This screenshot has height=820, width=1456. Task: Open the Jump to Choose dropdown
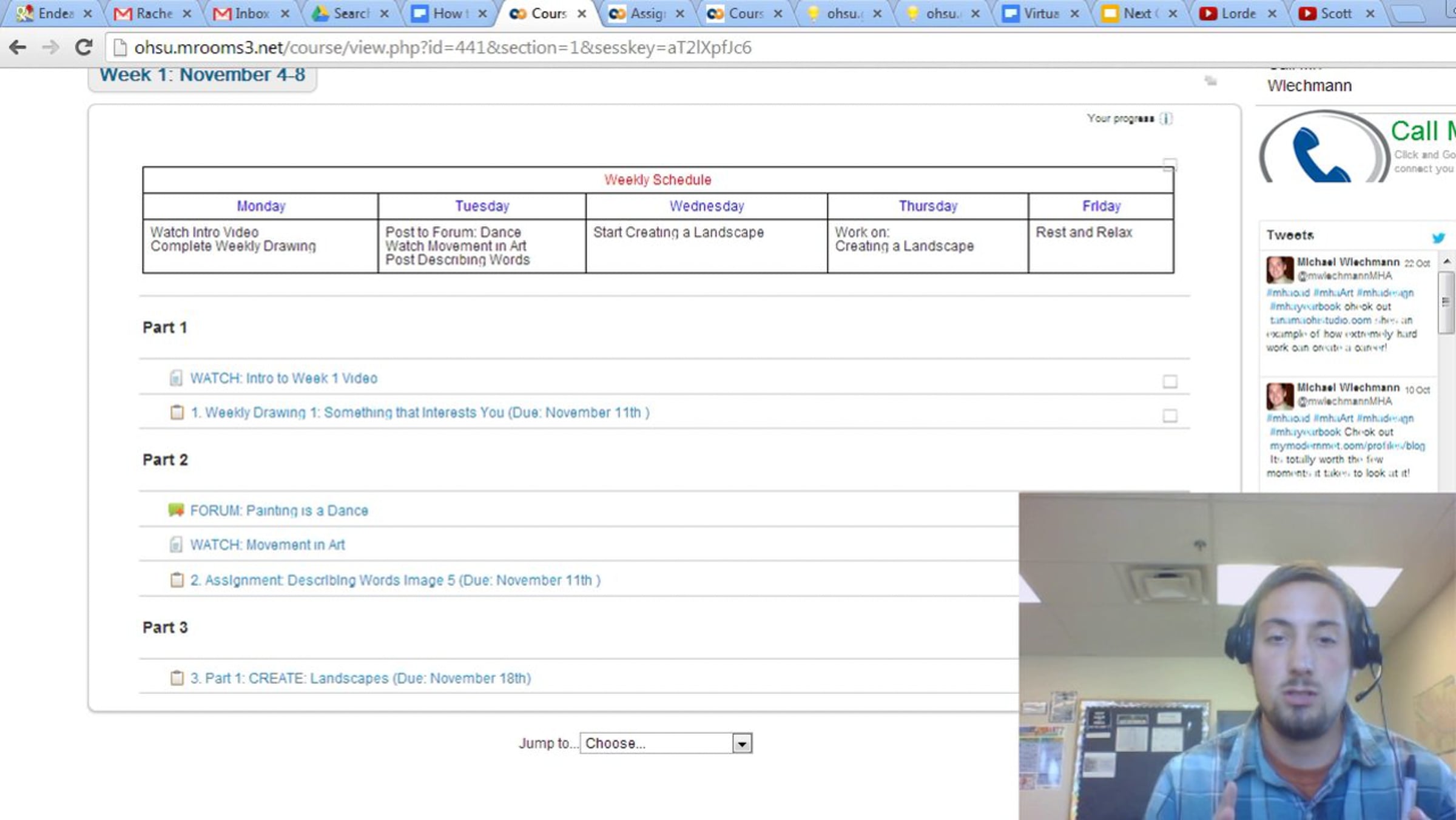click(657, 743)
